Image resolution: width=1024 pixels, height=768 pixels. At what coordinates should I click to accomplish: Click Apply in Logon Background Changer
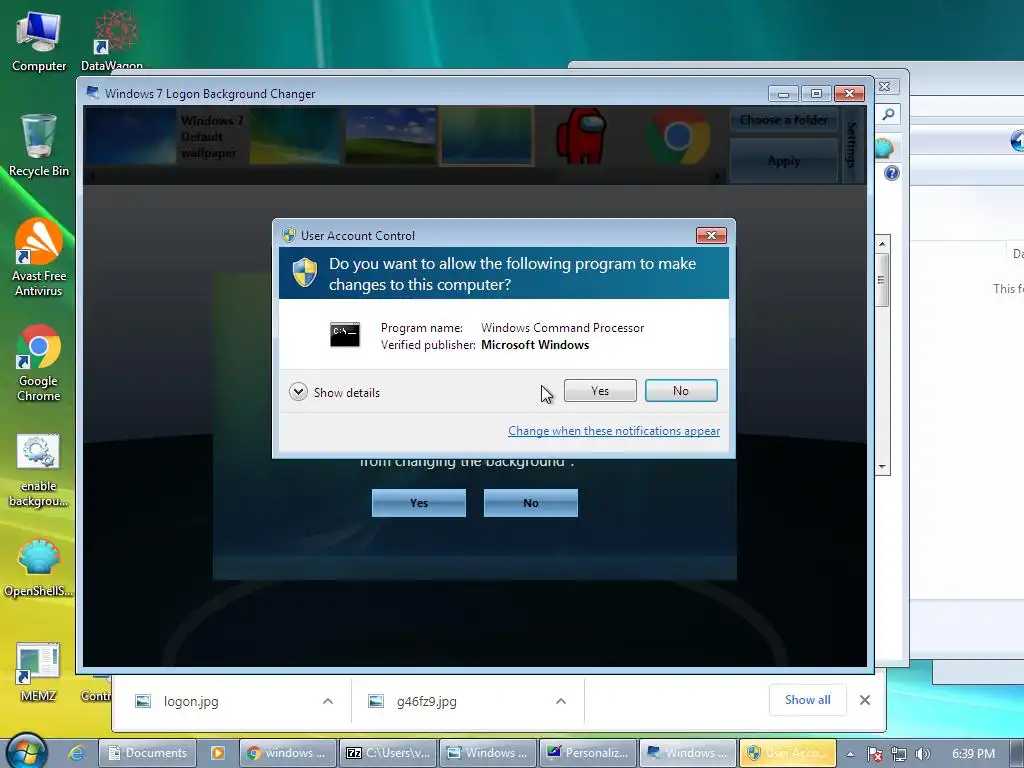(x=784, y=161)
